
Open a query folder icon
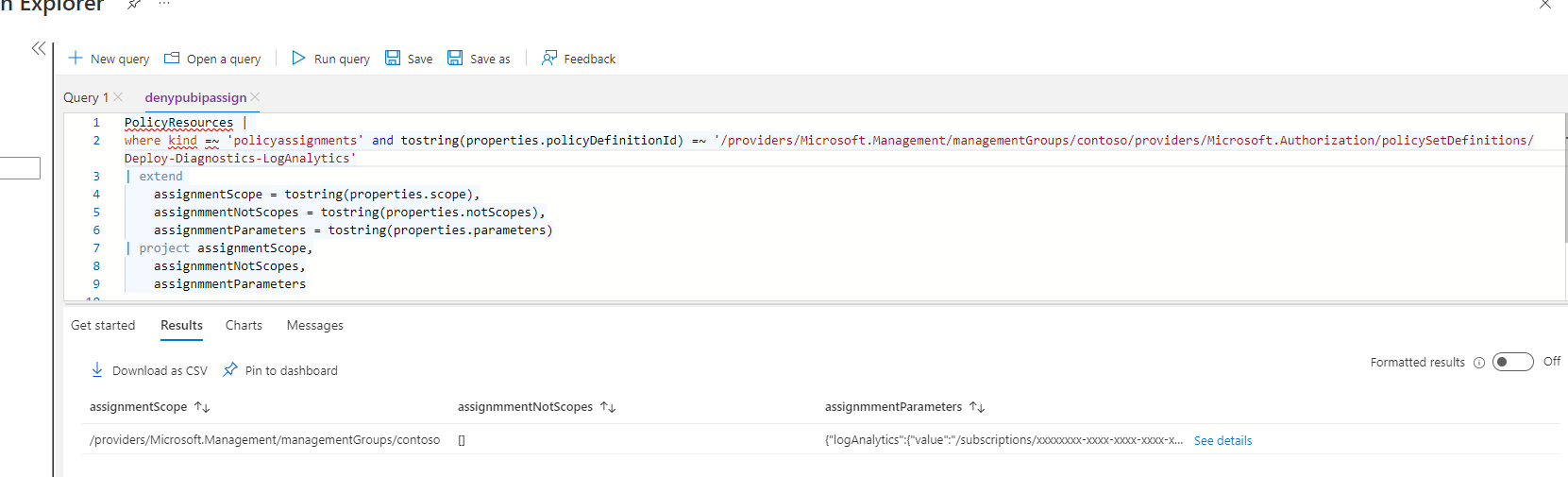172,59
